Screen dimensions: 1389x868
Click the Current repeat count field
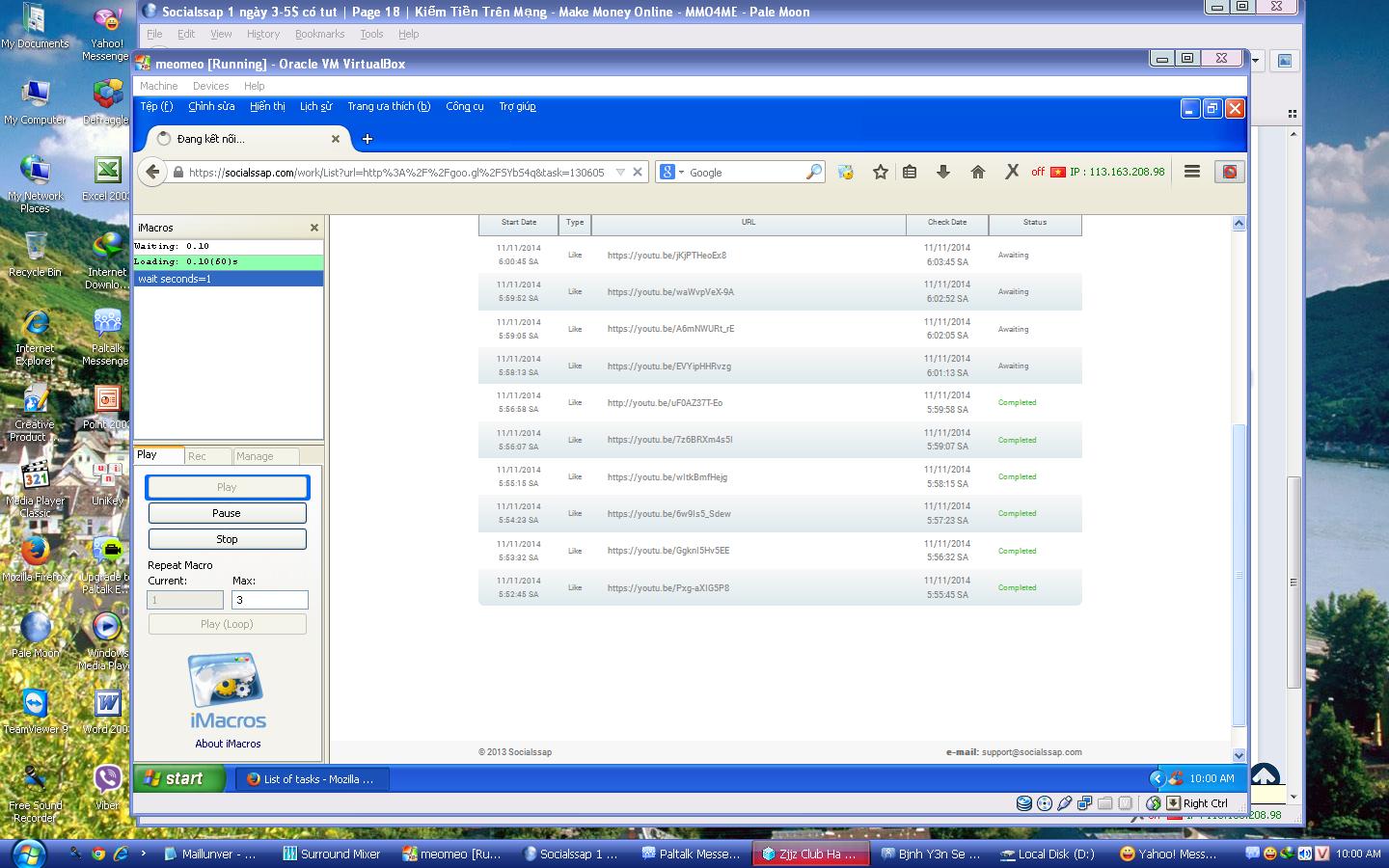pyautogui.click(x=185, y=600)
